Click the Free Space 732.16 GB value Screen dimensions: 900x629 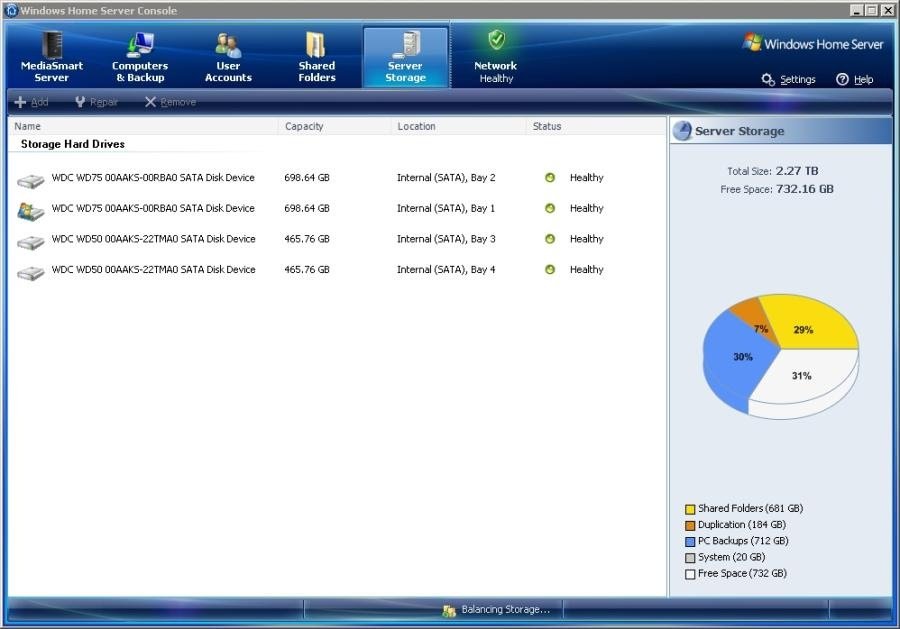coord(805,189)
